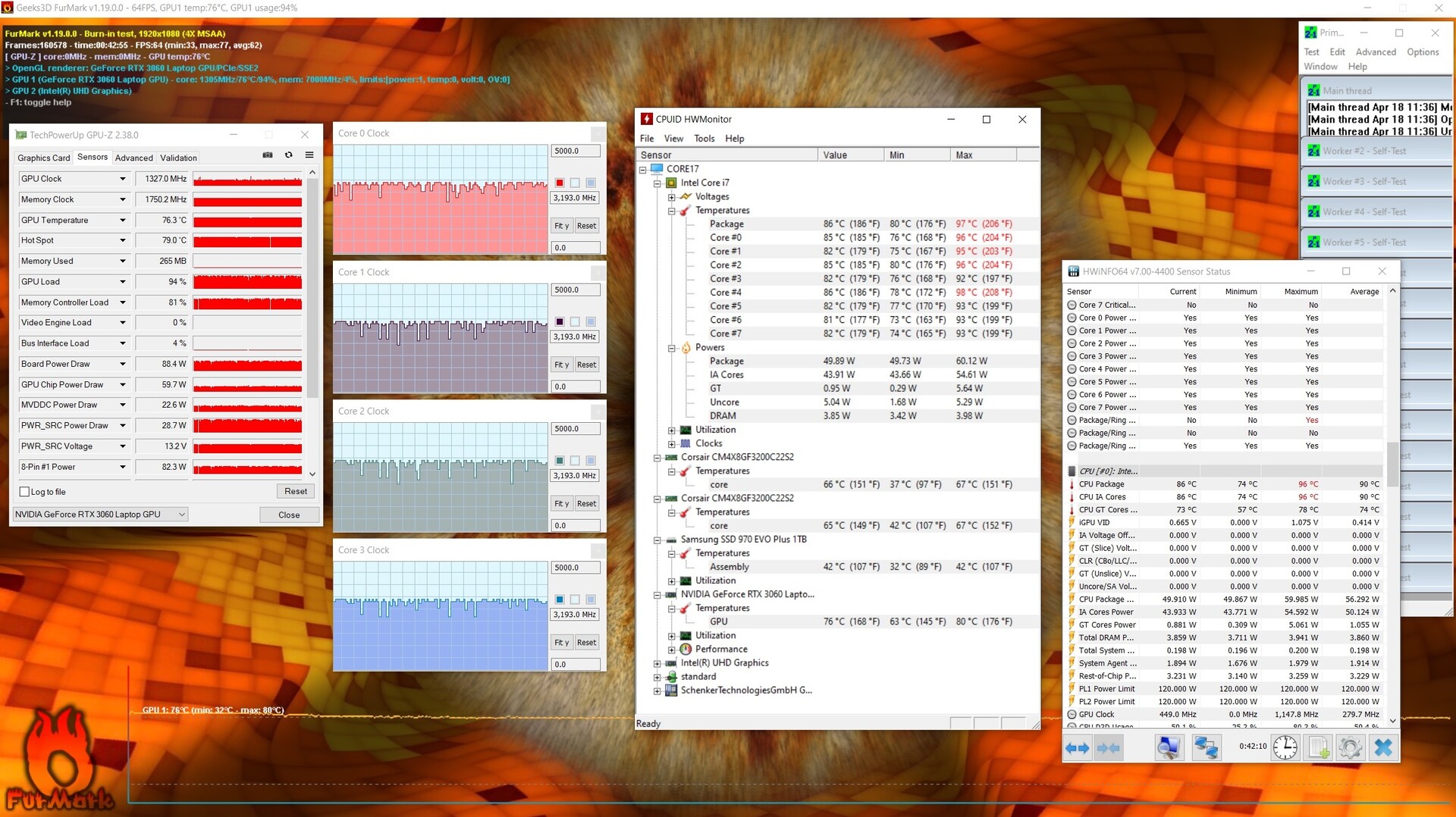This screenshot has width=1456, height=817.
Task: Click HWiNFO blue X close sensors icon
Action: point(1382,747)
